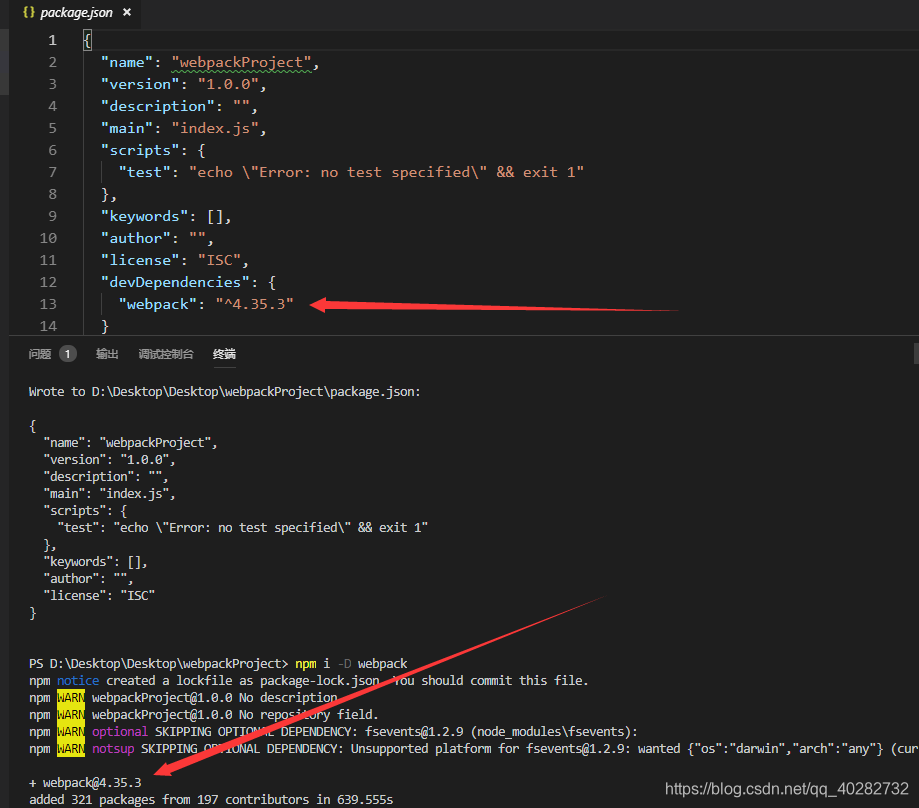Image resolution: width=919 pixels, height=808 pixels.
Task: Click the npm notice lockfile message line
Action: pyautogui.click(x=308, y=680)
